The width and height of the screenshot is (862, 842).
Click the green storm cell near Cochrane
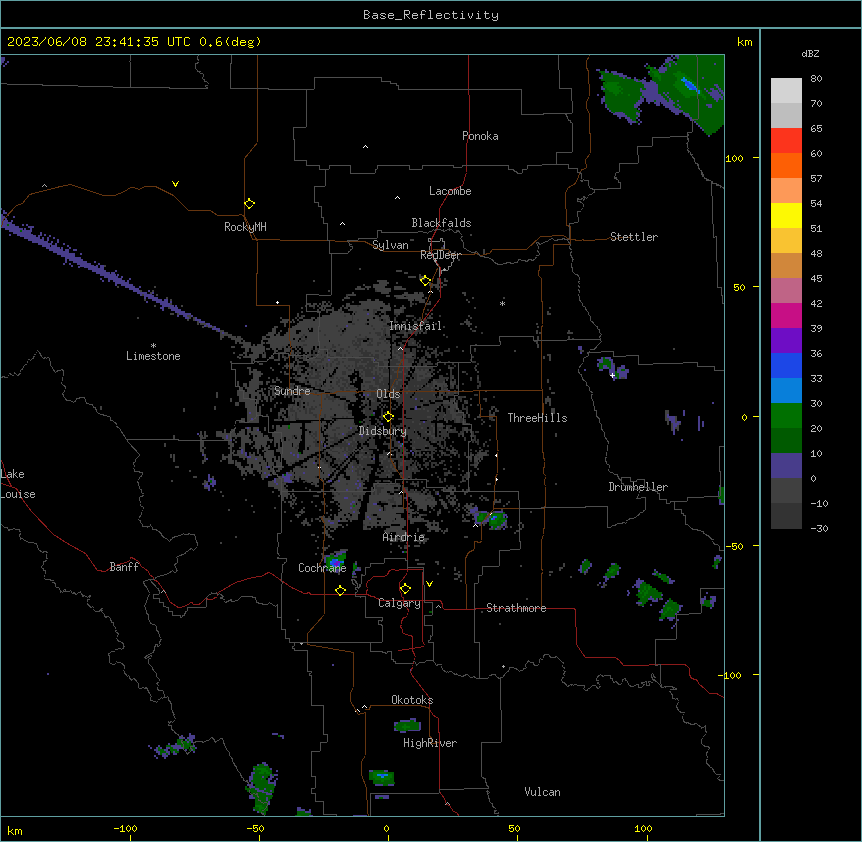336,561
